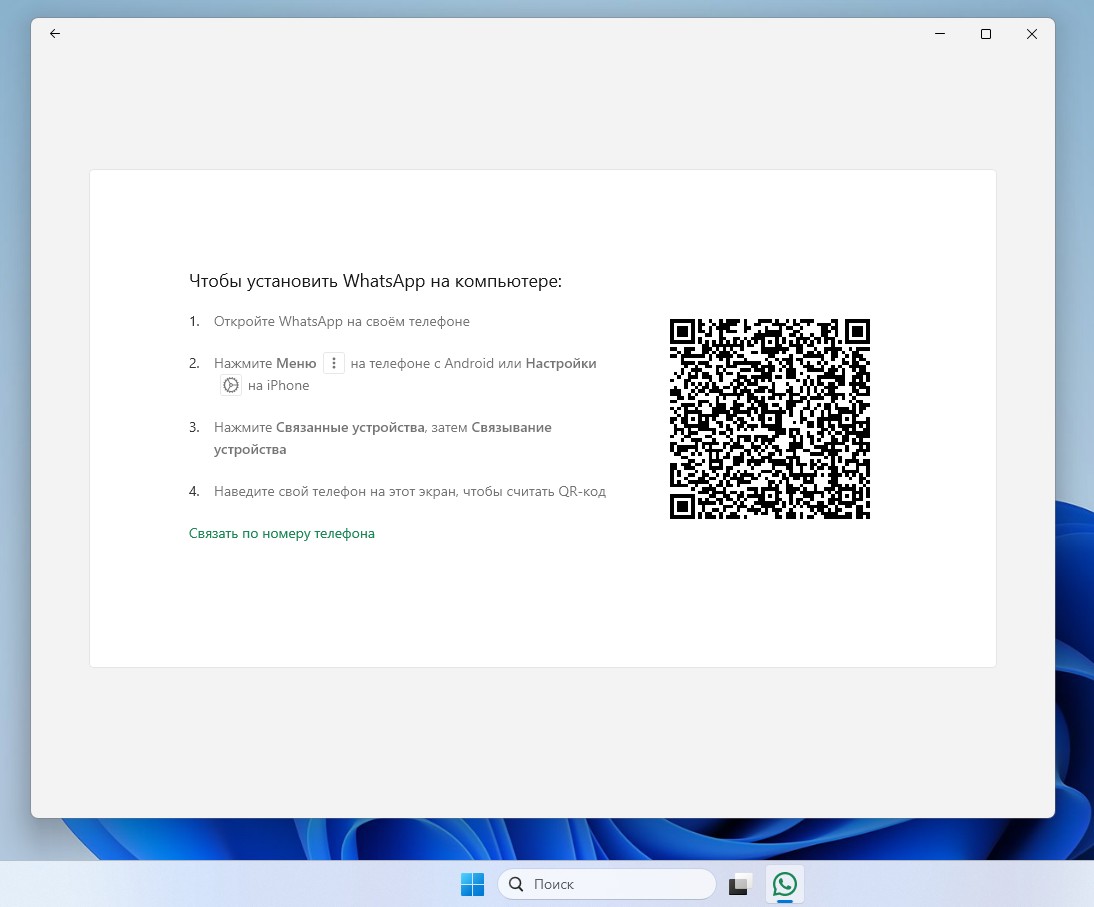Click the WhatsApp taskbar icon
Image resolution: width=1094 pixels, height=907 pixels.
pyautogui.click(x=785, y=884)
